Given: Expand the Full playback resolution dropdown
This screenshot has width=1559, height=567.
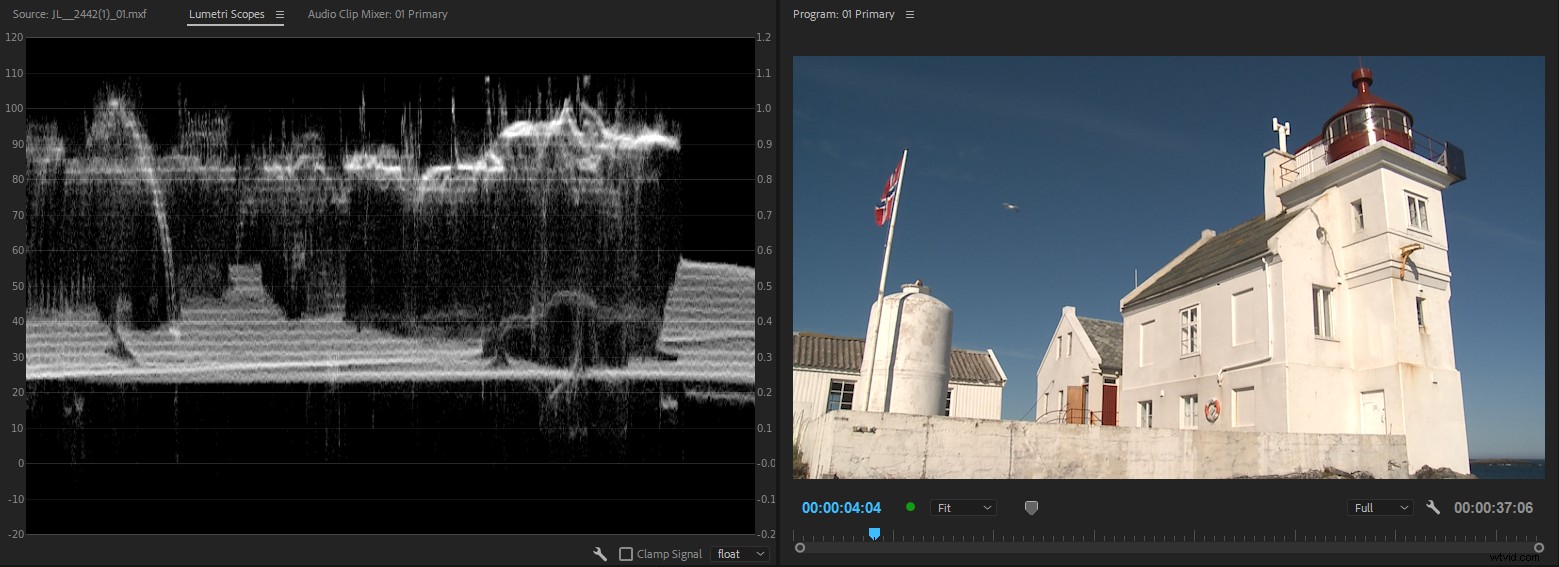Looking at the screenshot, I should 1380,508.
